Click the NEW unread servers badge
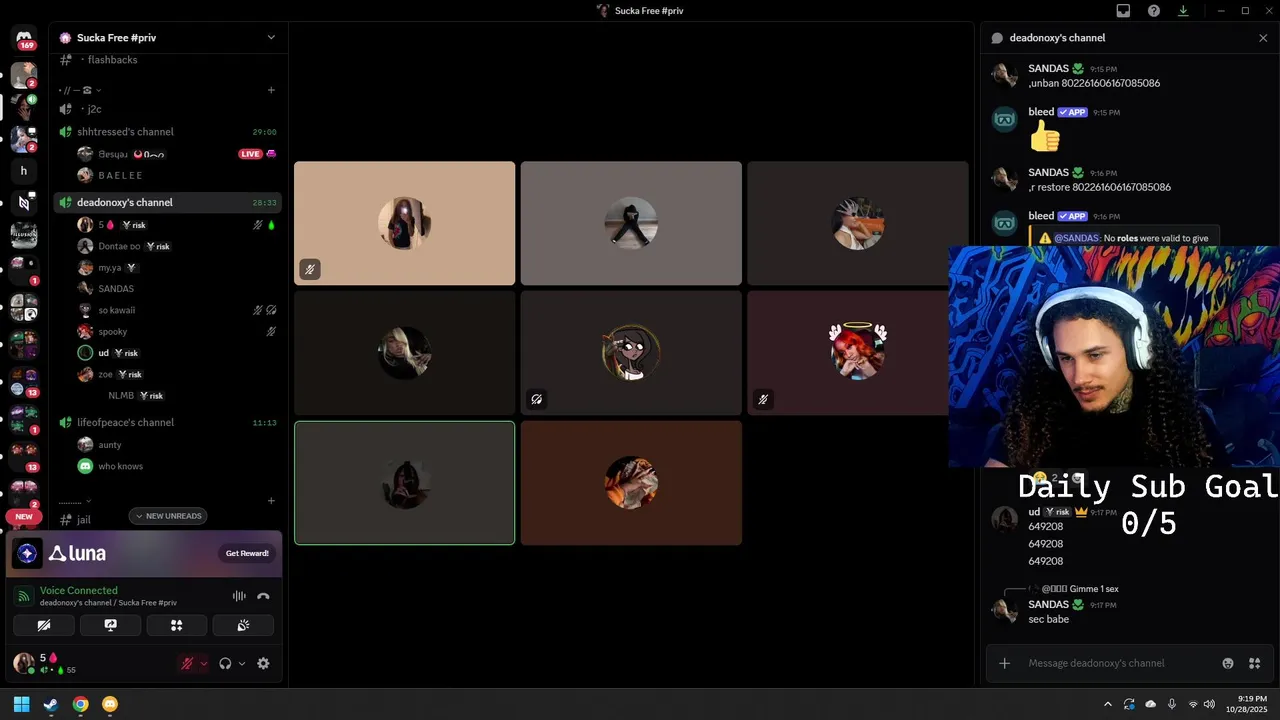The width and height of the screenshot is (1280, 720). pyautogui.click(x=24, y=517)
